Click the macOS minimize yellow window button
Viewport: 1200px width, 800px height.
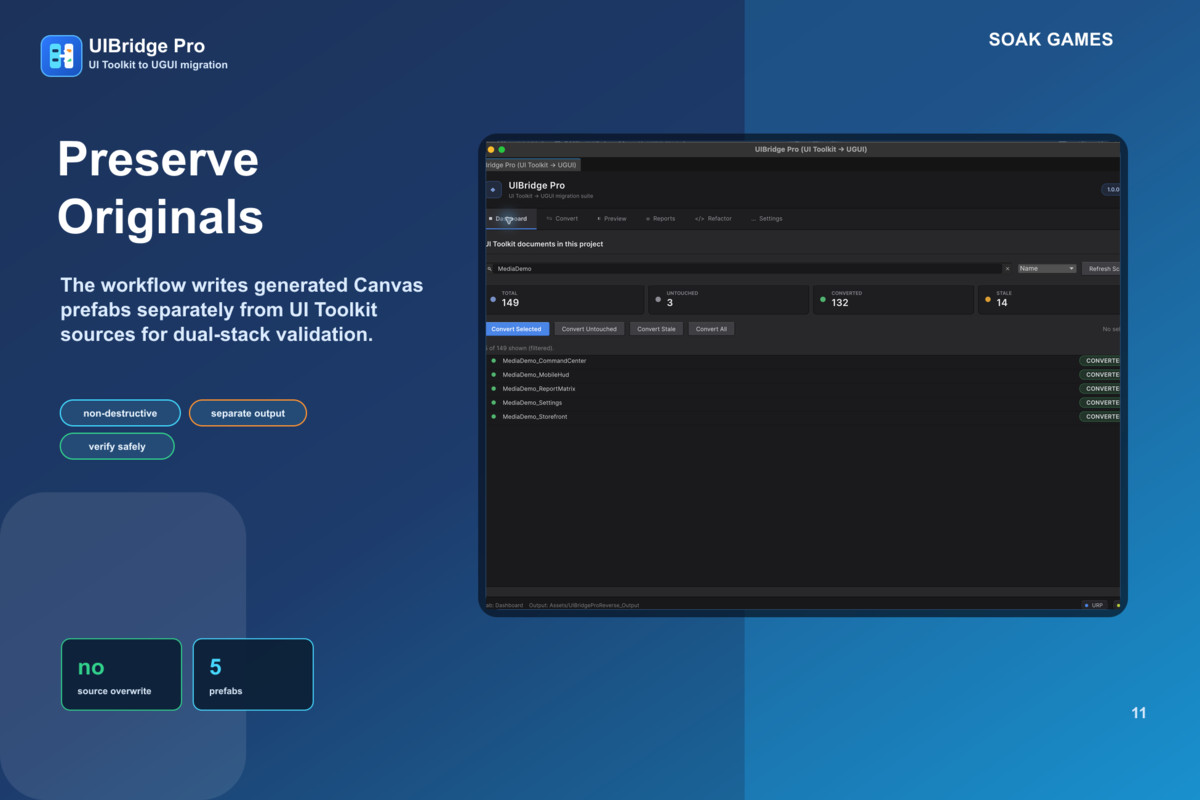491,149
